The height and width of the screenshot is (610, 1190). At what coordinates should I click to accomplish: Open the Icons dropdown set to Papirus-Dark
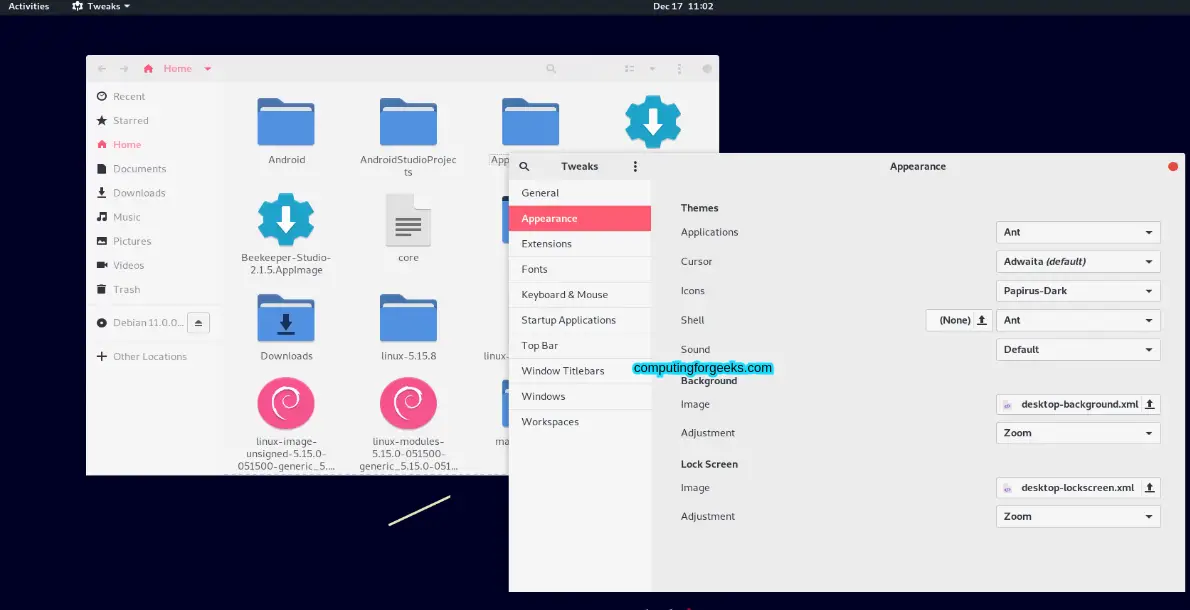tap(1077, 290)
